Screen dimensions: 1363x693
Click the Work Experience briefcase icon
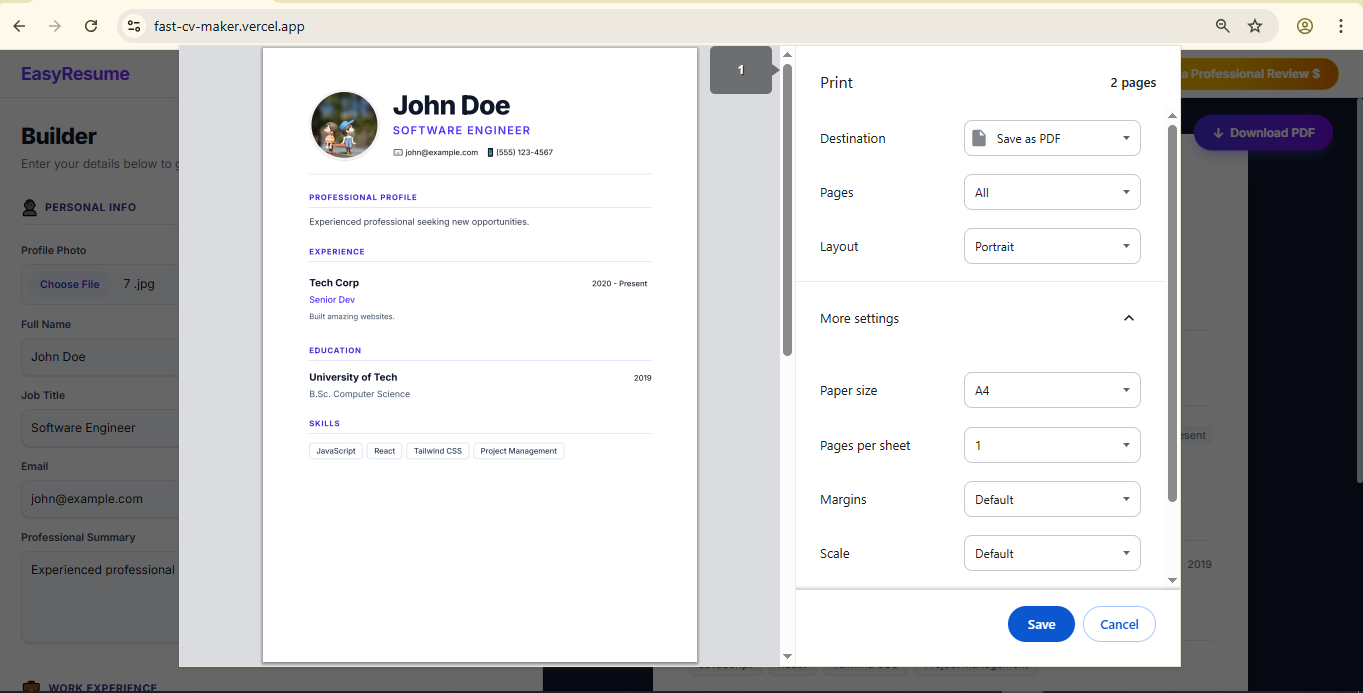click(x=29, y=687)
